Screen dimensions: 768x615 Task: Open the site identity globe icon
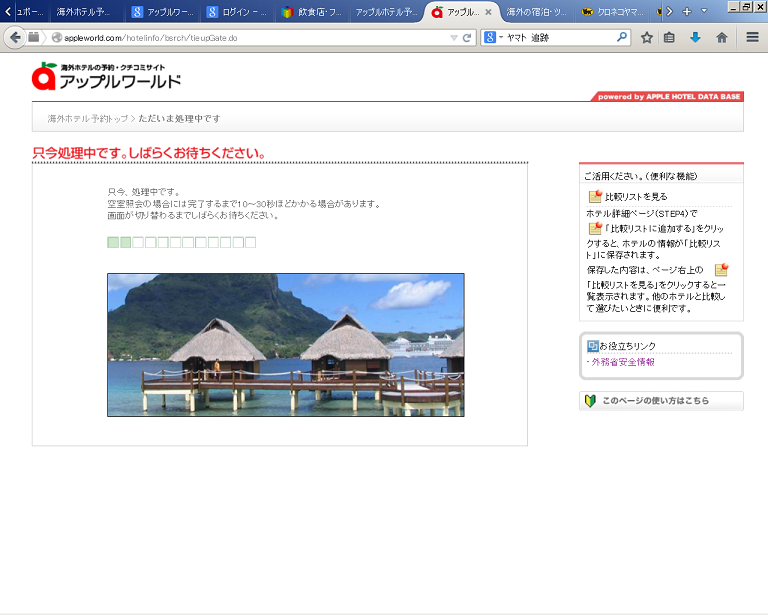coord(57,38)
